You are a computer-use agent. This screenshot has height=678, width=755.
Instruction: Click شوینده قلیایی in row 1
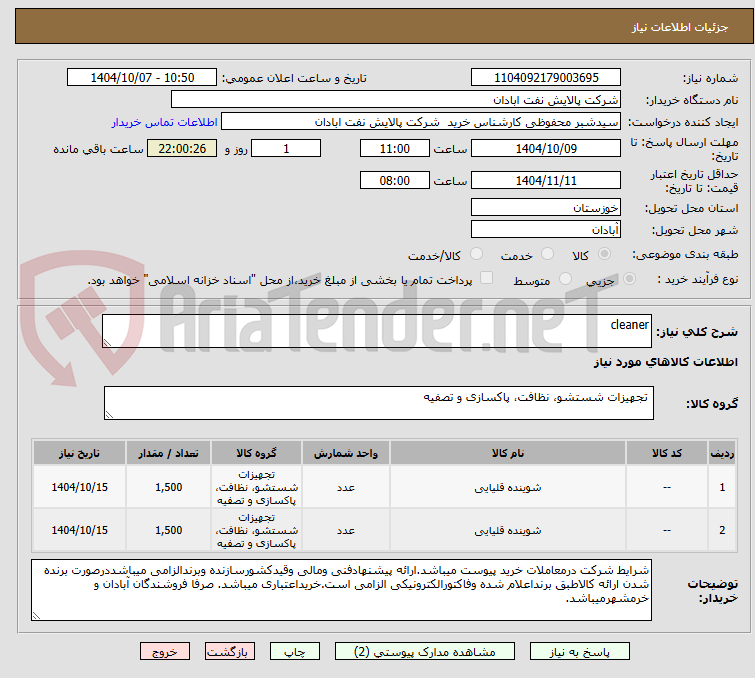(508, 487)
